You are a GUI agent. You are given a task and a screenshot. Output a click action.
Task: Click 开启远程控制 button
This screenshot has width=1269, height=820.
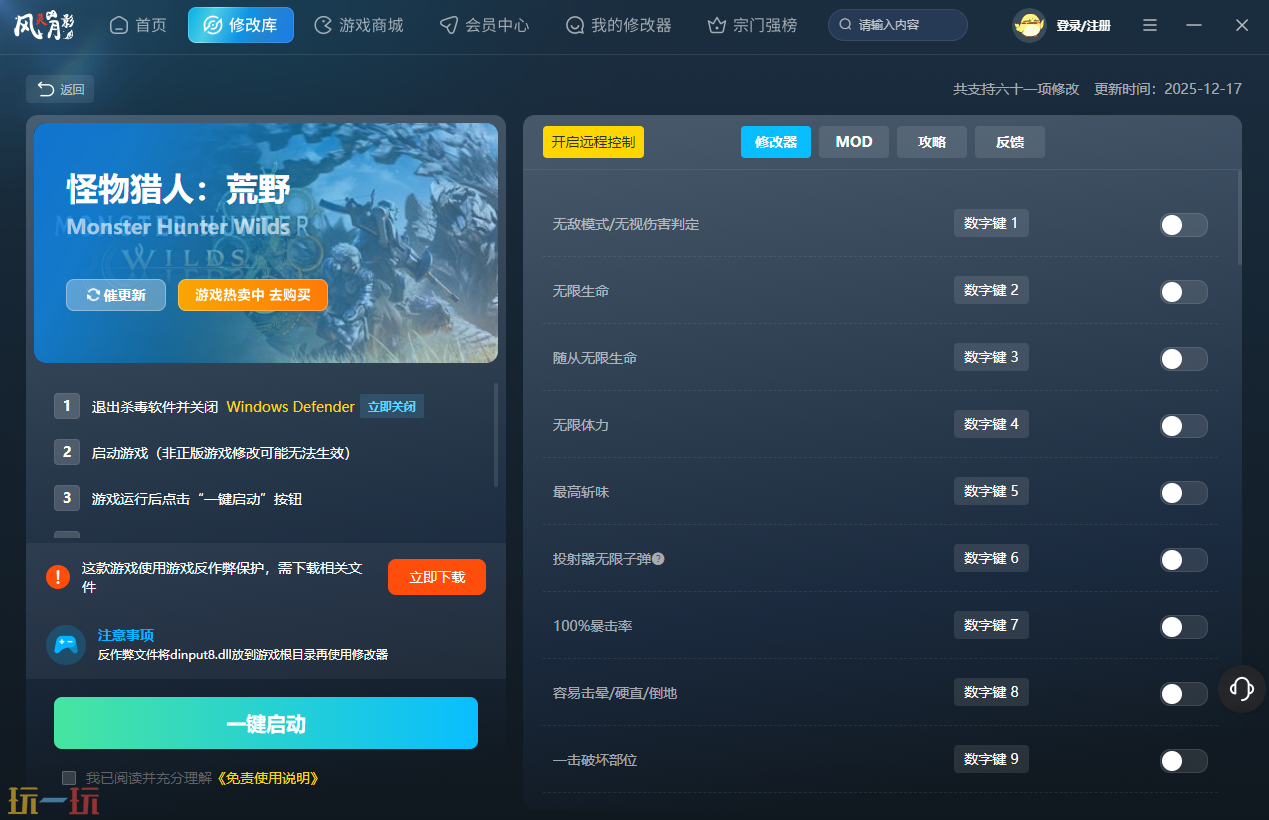593,142
